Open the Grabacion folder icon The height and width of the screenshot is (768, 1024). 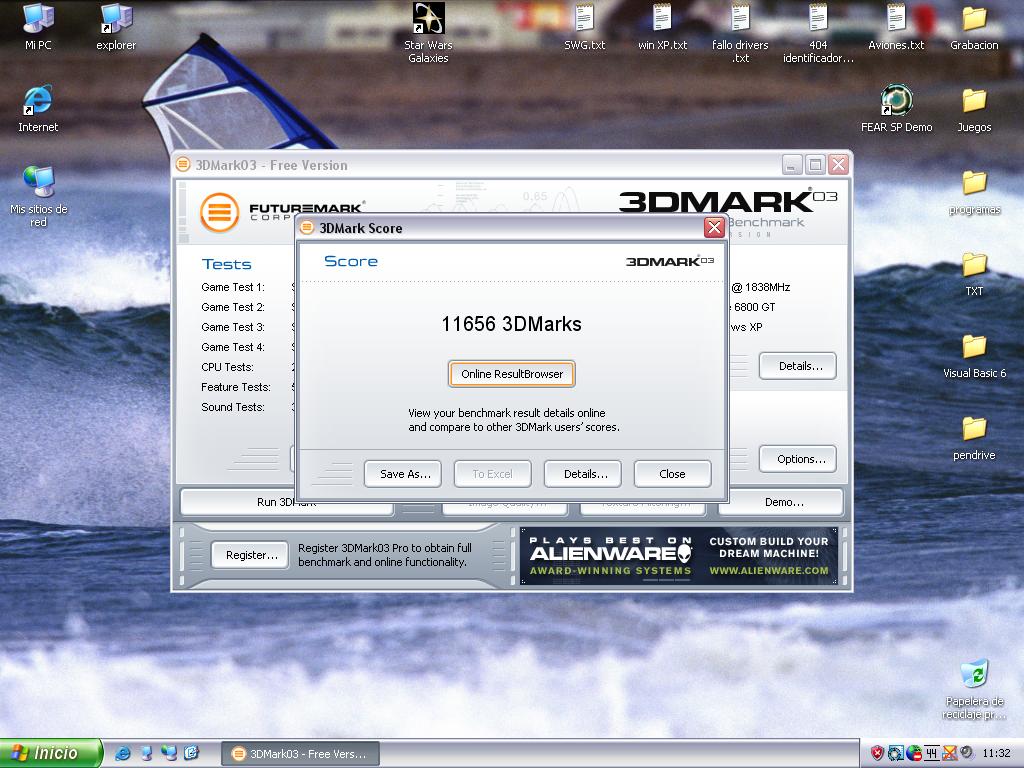[974, 20]
